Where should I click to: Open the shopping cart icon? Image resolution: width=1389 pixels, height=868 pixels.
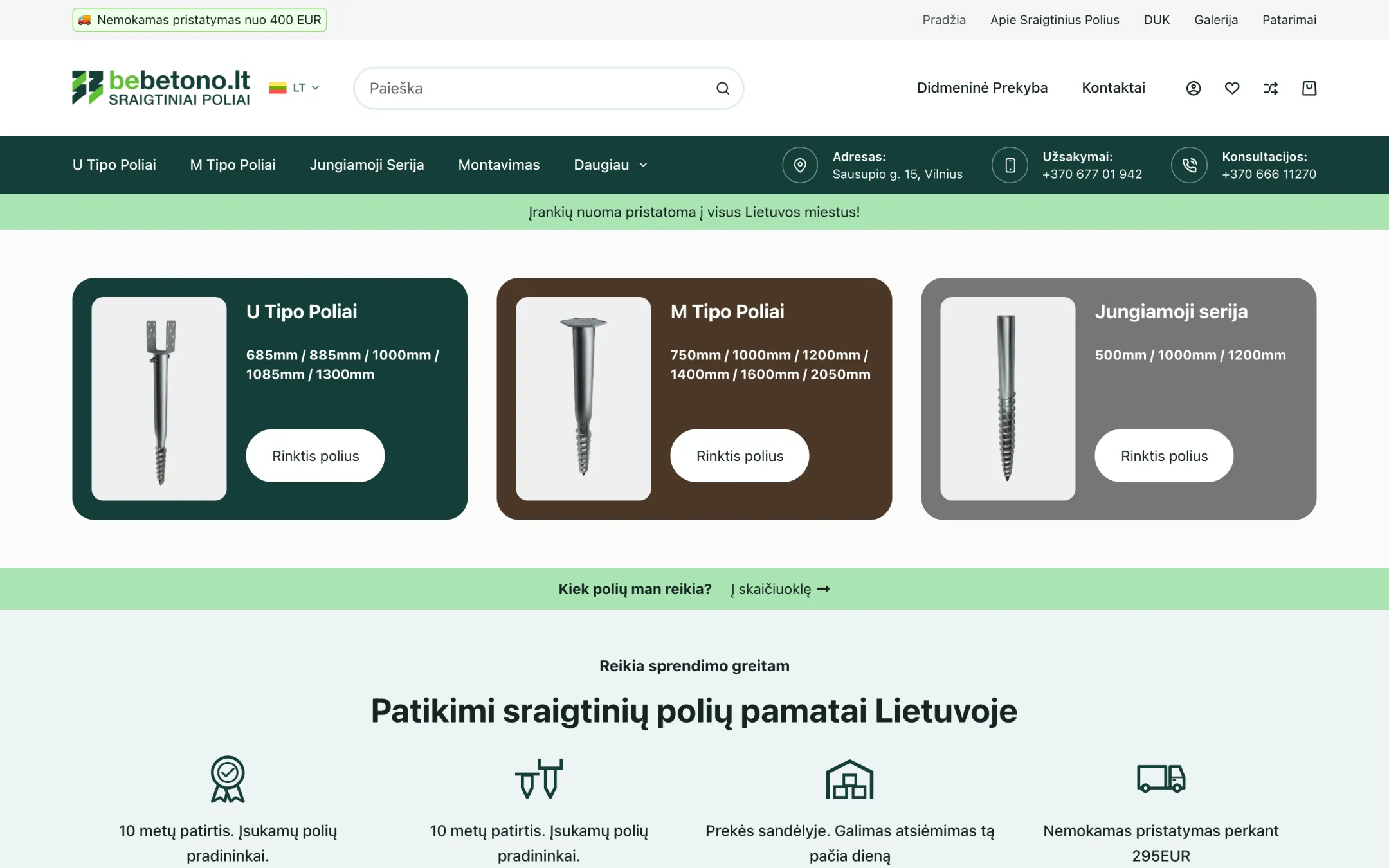(x=1309, y=88)
